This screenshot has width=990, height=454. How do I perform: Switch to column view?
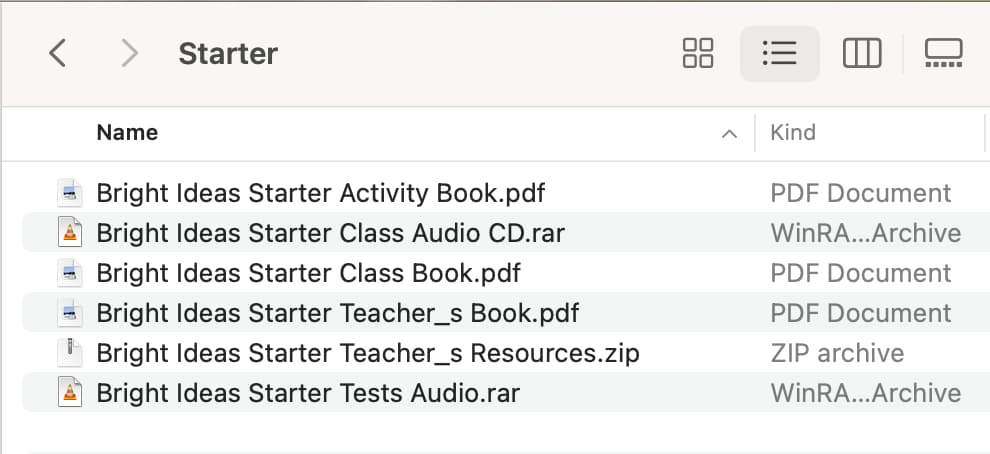(862, 53)
